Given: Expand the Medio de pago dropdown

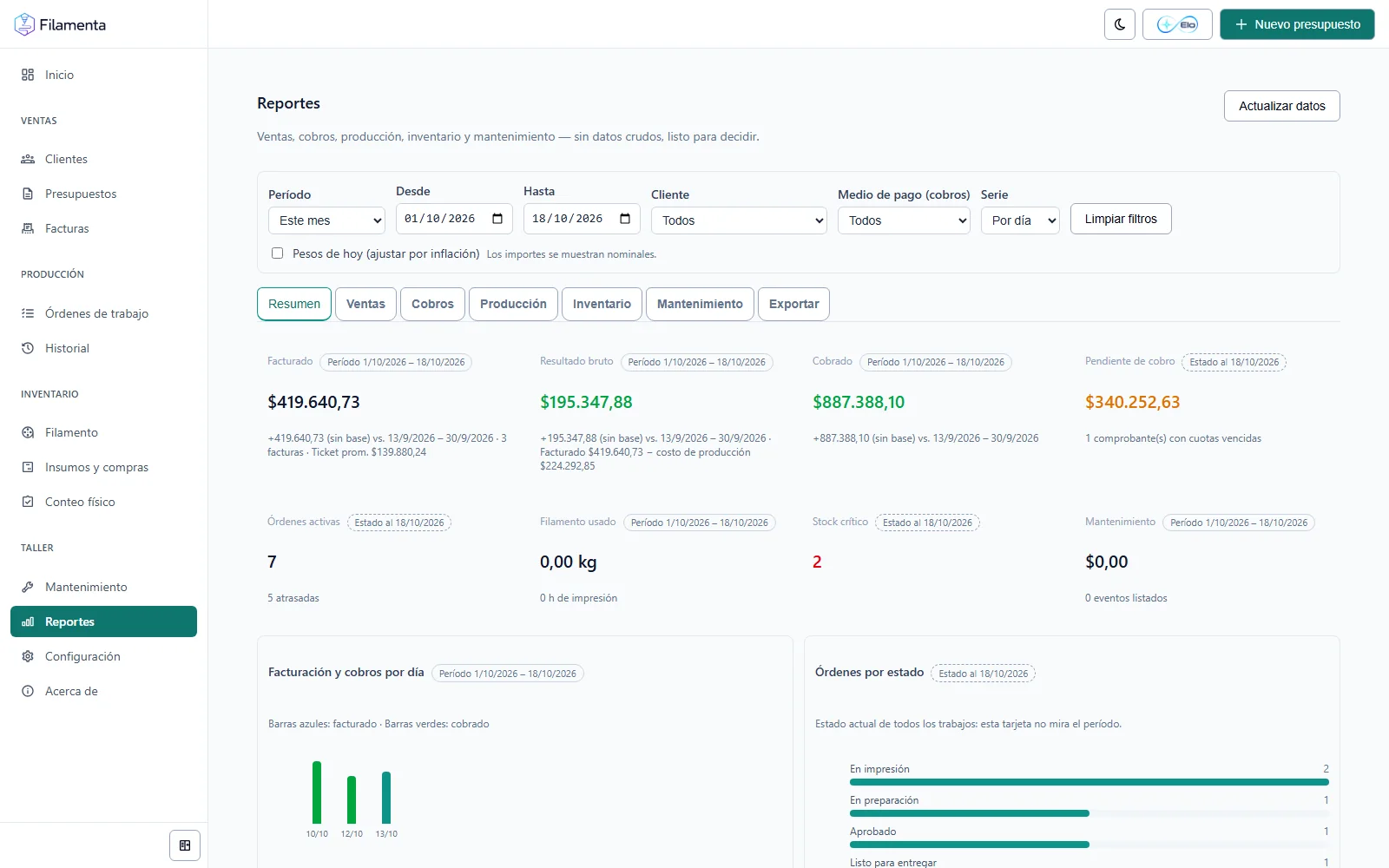Looking at the screenshot, I should tap(904, 220).
